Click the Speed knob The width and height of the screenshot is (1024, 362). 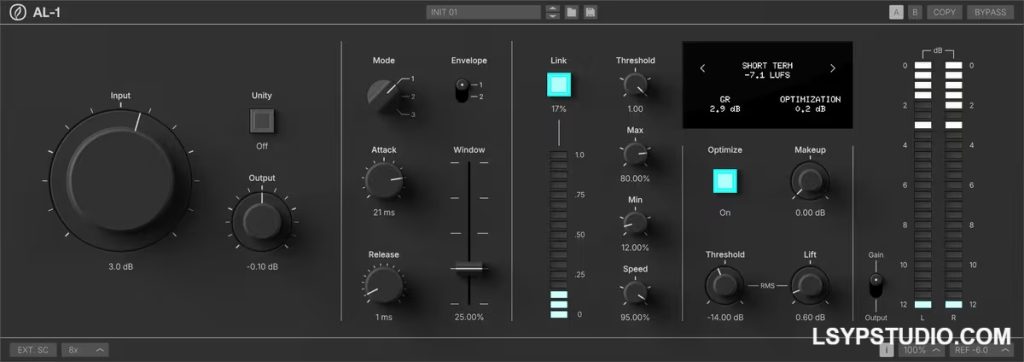[x=635, y=292]
